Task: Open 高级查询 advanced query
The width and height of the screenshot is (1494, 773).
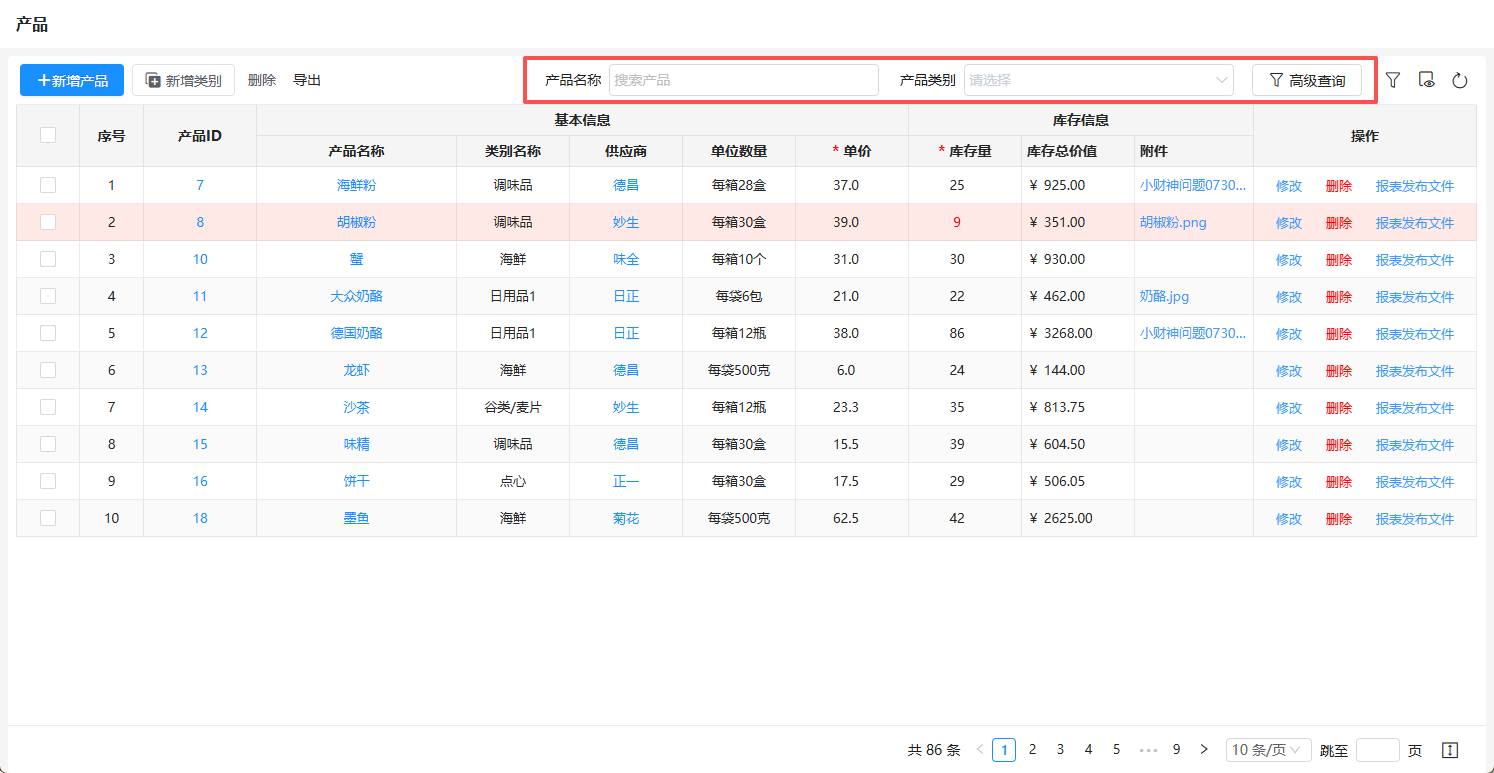Action: click(x=1306, y=80)
